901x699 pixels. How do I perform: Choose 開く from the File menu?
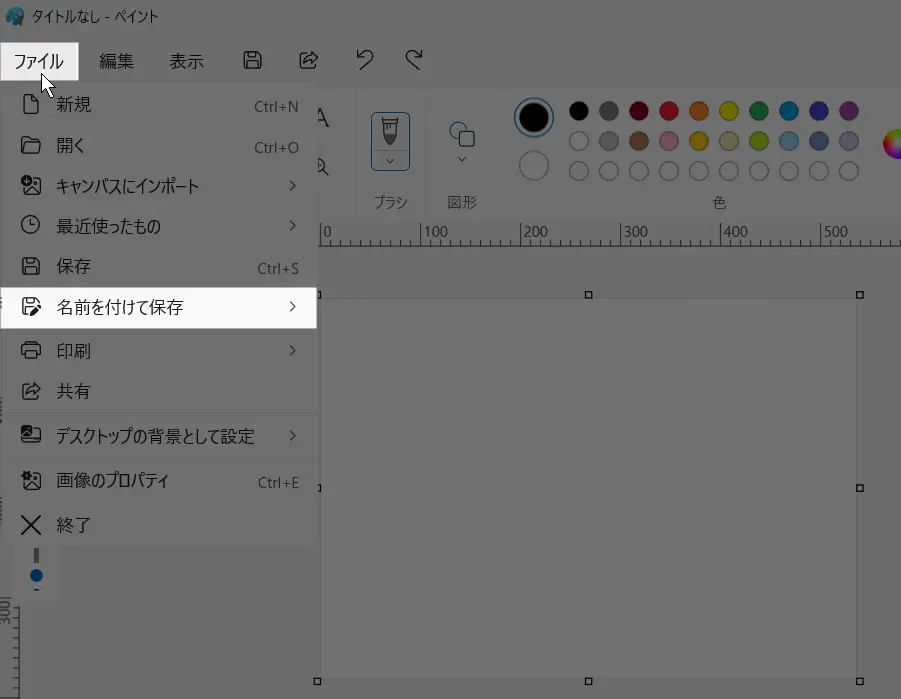coord(159,146)
